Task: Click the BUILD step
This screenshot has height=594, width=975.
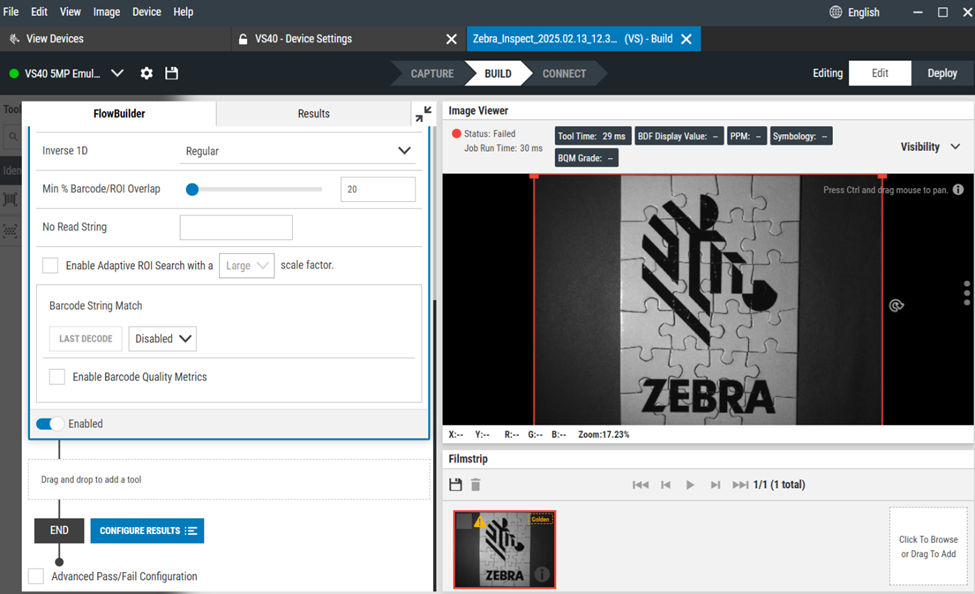Action: coord(498,73)
